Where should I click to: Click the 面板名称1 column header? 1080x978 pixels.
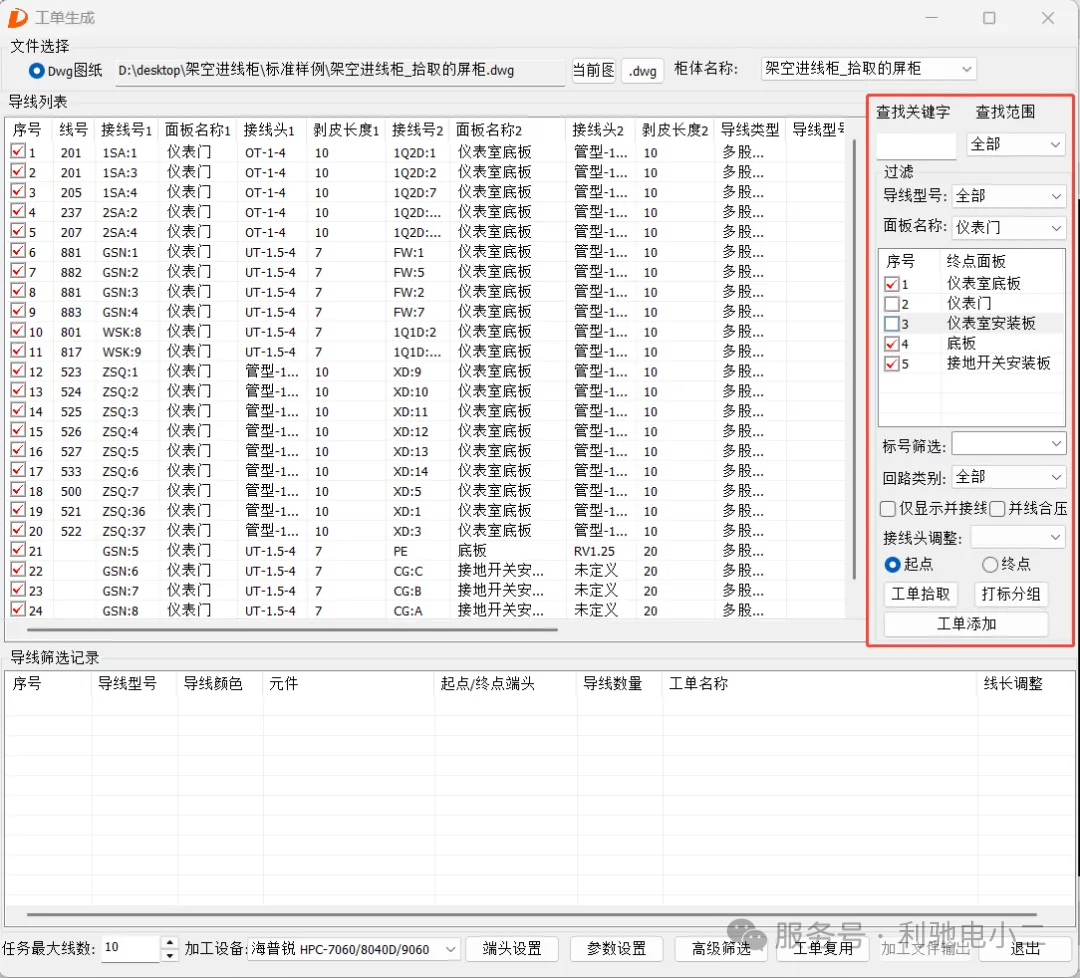coord(198,129)
